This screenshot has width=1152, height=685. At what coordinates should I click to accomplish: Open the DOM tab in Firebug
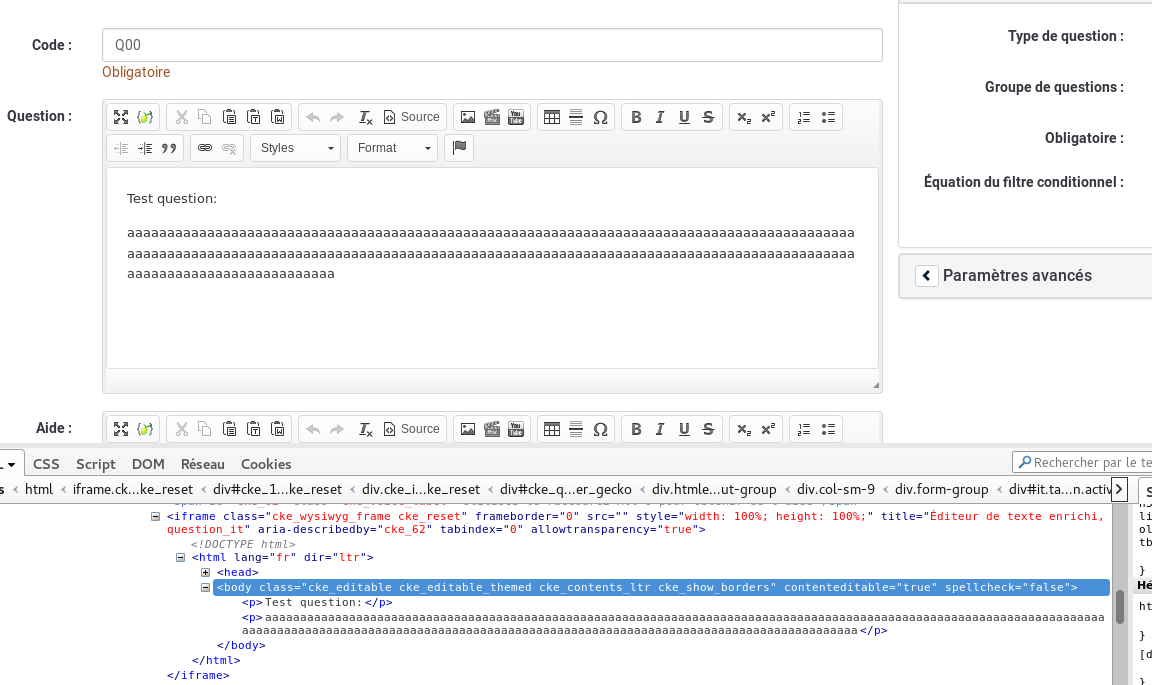(148, 464)
